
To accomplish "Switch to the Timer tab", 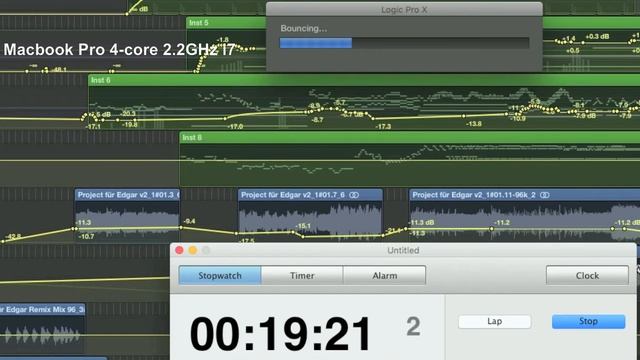I will [x=302, y=276].
